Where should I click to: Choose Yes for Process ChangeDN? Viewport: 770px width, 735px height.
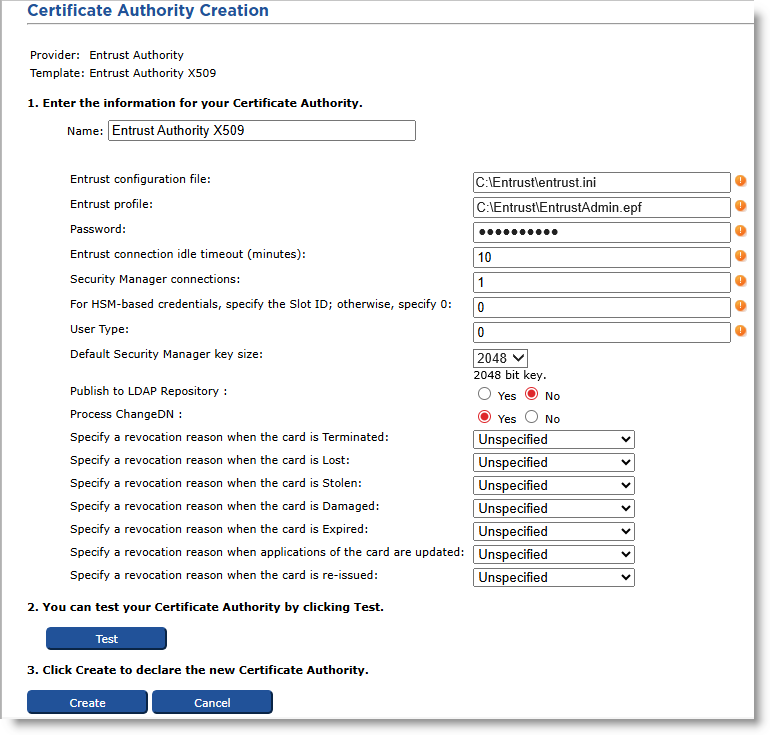pos(485,418)
